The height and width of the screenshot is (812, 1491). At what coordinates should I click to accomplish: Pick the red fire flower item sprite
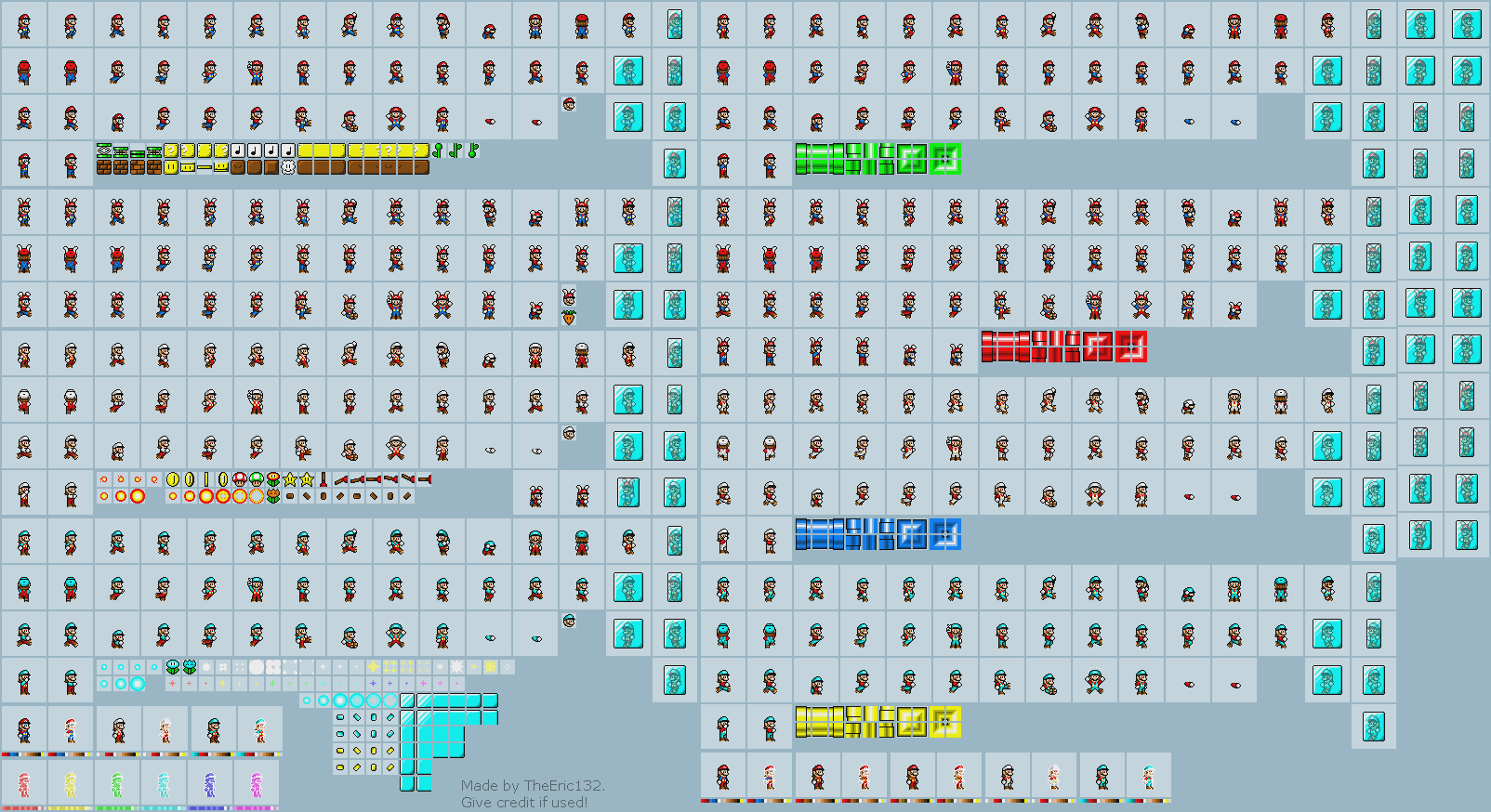point(273,479)
